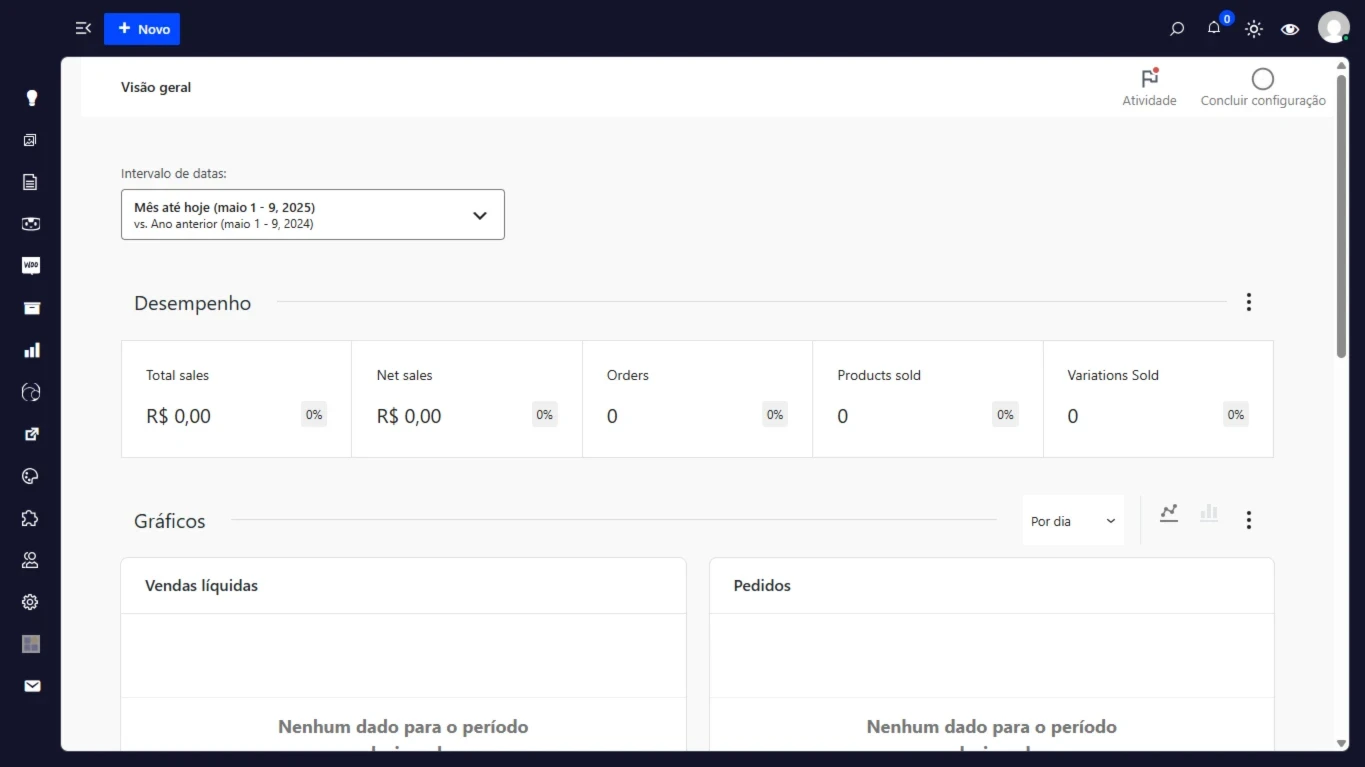Switch Gráficos to bar chart view
The height and width of the screenshot is (767, 1365).
[x=1209, y=513]
